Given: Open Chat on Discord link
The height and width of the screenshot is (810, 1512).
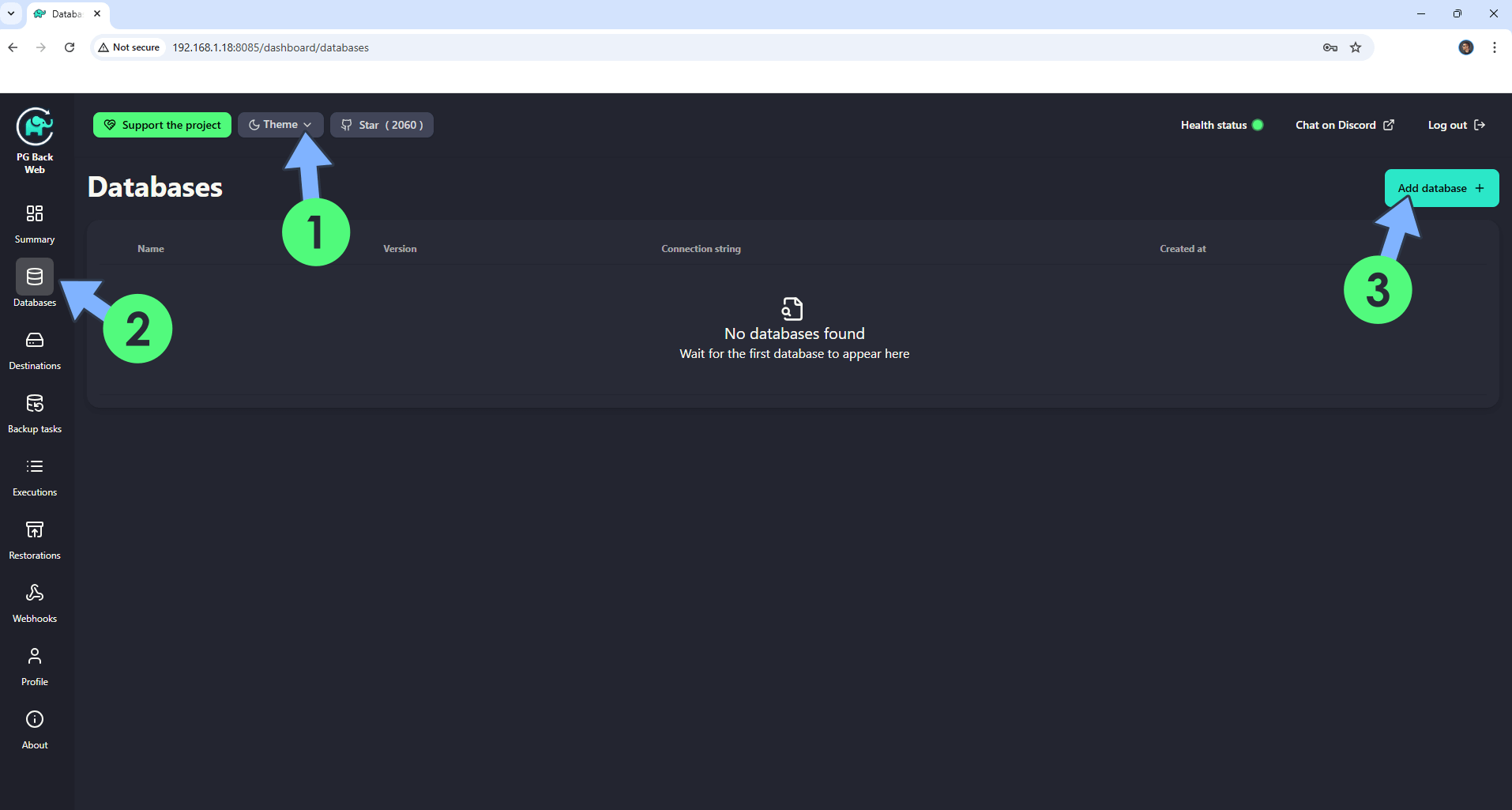Looking at the screenshot, I should [x=1345, y=125].
